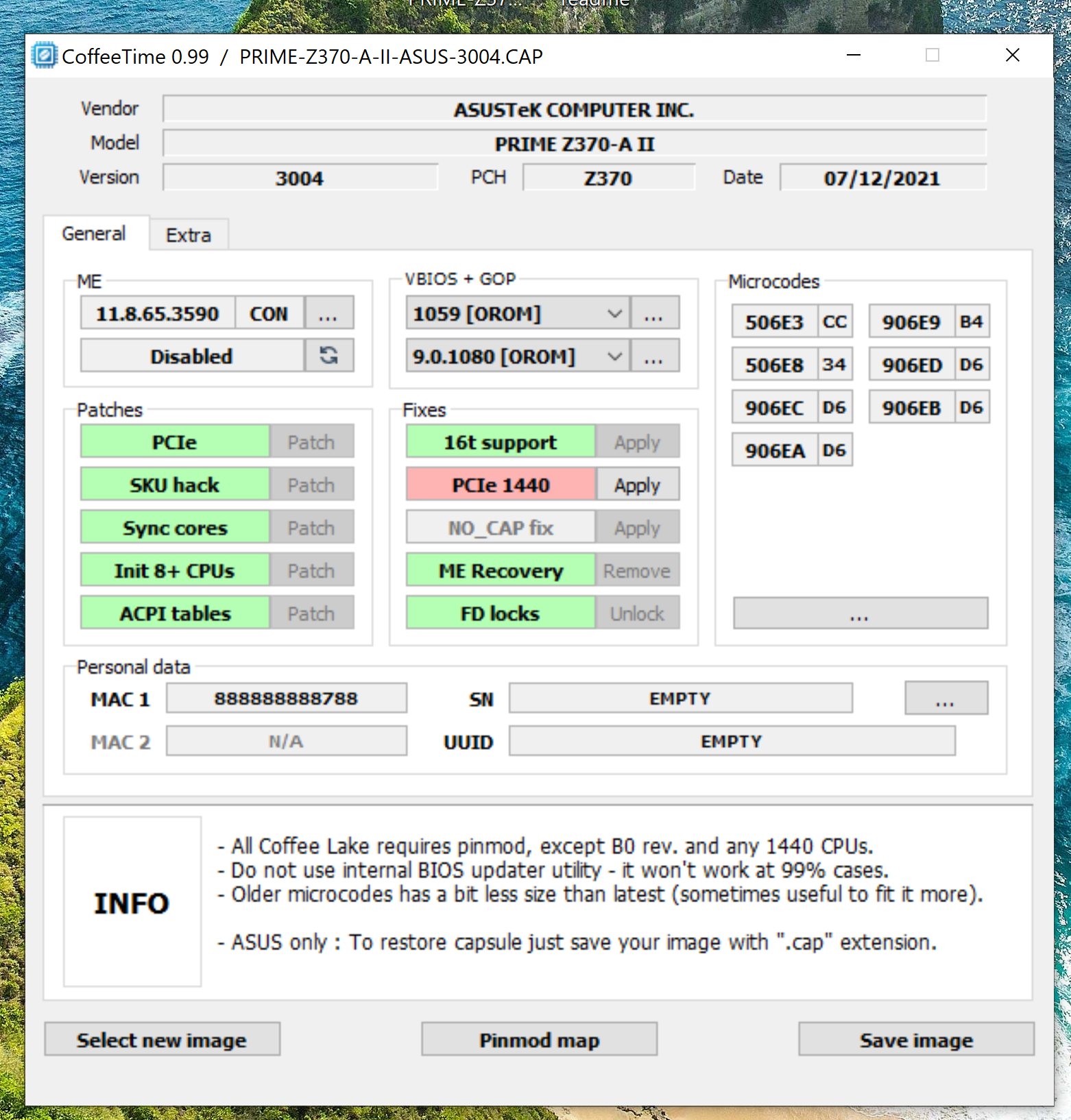This screenshot has height=1120, width=1071.
Task: Select microcode 906ED
Action: tap(912, 364)
